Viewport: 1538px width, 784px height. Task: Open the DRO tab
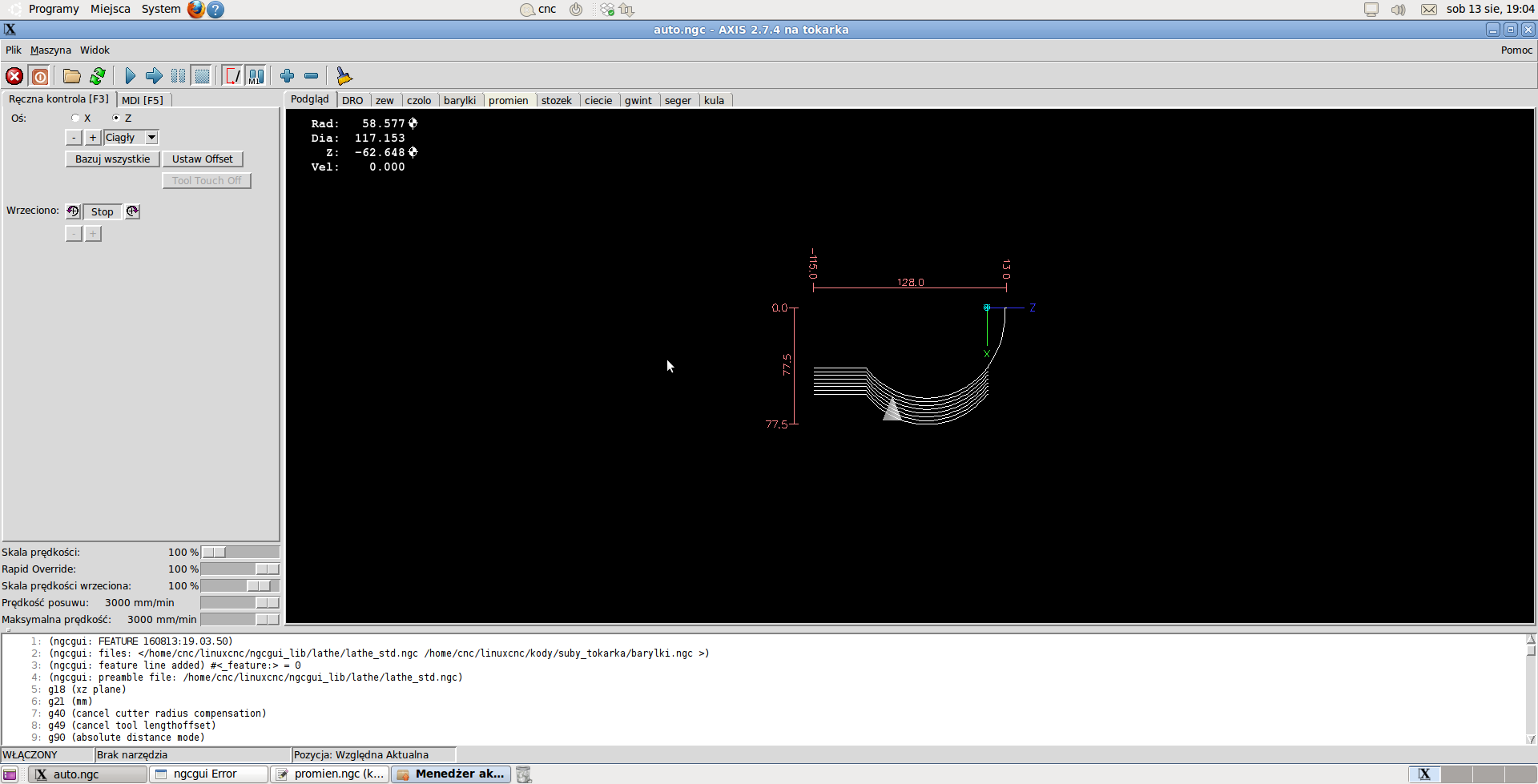352,100
